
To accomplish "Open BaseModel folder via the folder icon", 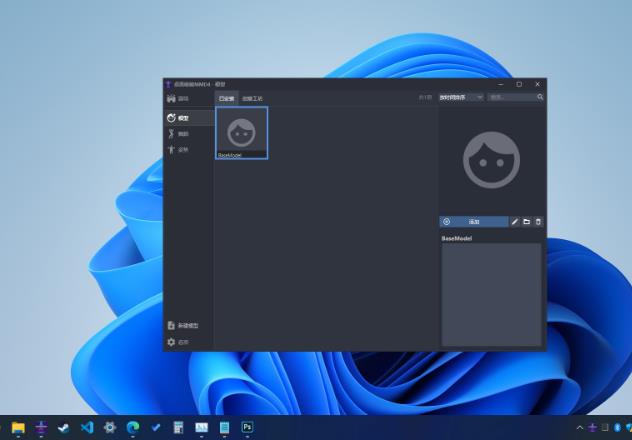I will [x=526, y=222].
